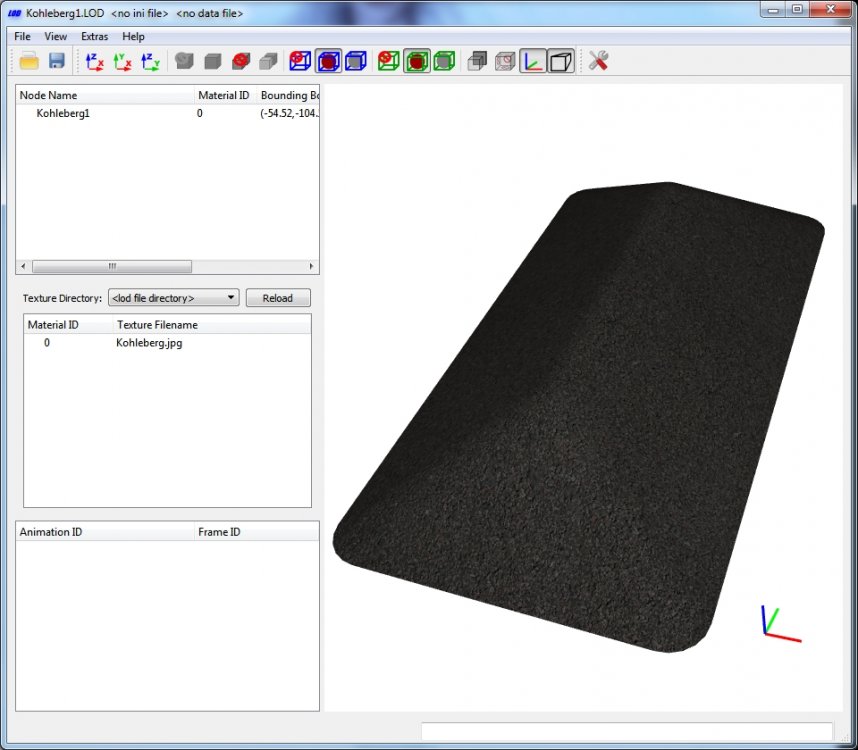This screenshot has height=750, width=858.
Task: Toggle the coordinate axes display button
Action: (x=532, y=61)
